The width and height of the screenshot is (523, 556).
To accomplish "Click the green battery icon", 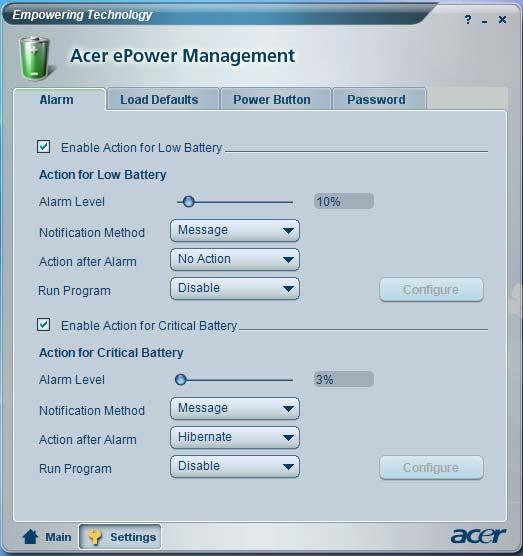I will click(34, 59).
